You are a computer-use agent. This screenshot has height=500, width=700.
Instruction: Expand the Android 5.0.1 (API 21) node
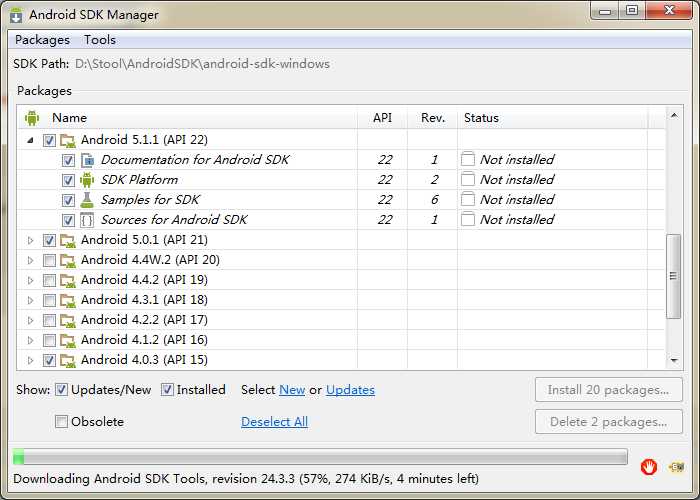click(30, 240)
